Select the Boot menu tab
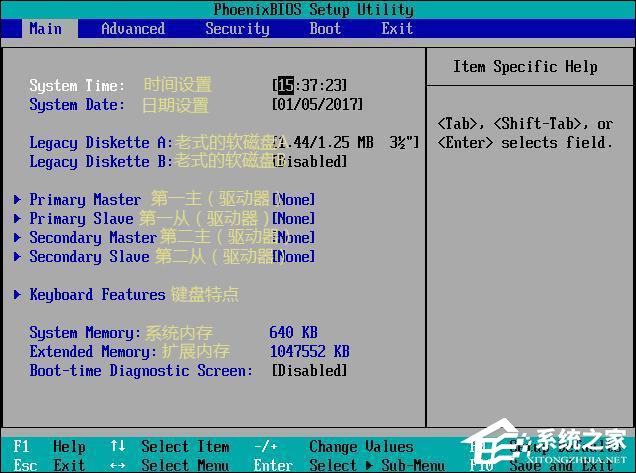The height and width of the screenshot is (473, 636). pos(325,29)
